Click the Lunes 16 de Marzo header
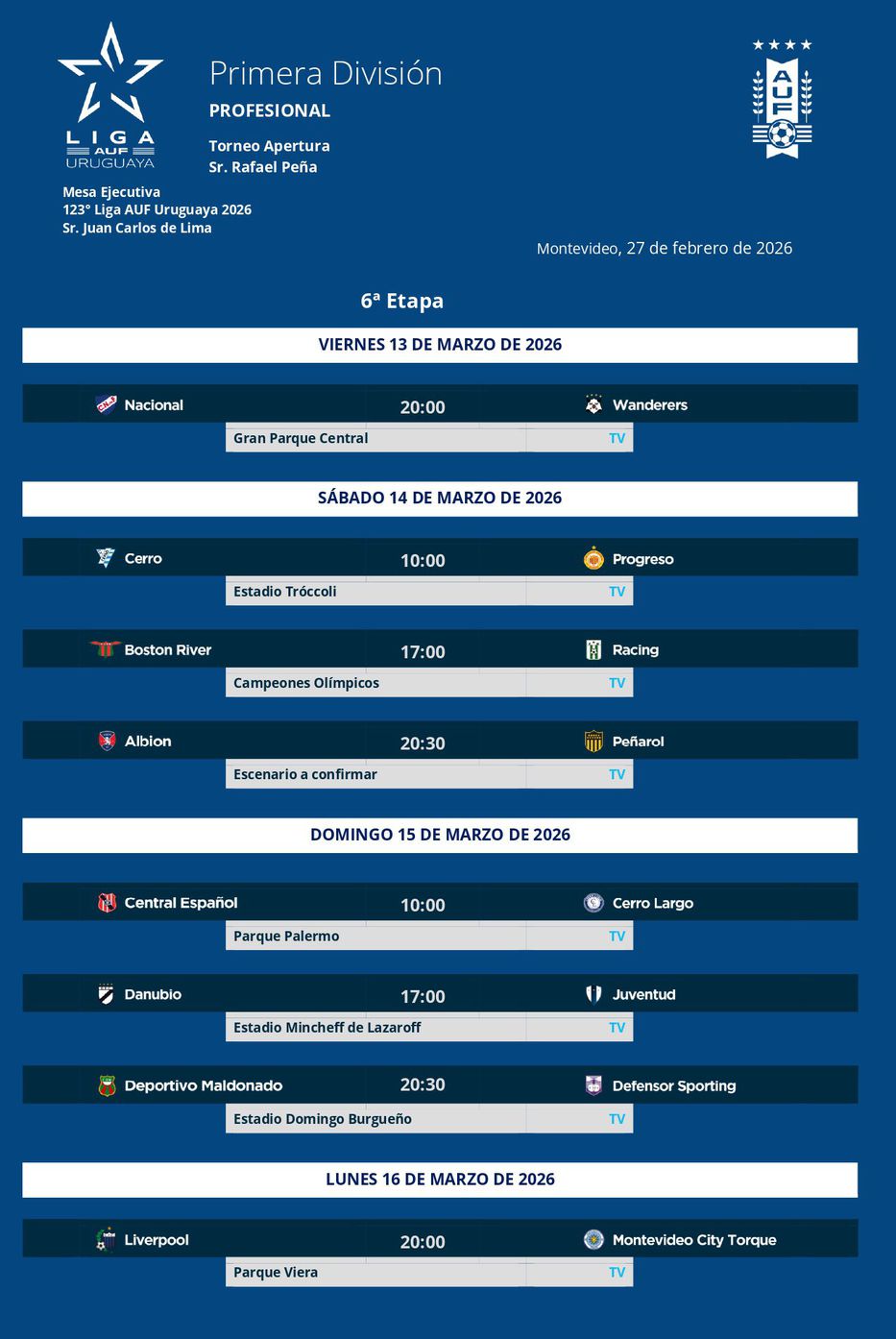896x1339 pixels. click(x=440, y=1180)
